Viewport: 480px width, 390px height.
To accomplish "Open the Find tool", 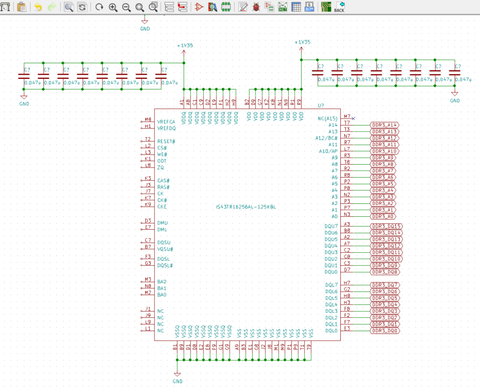I will (x=69, y=7).
